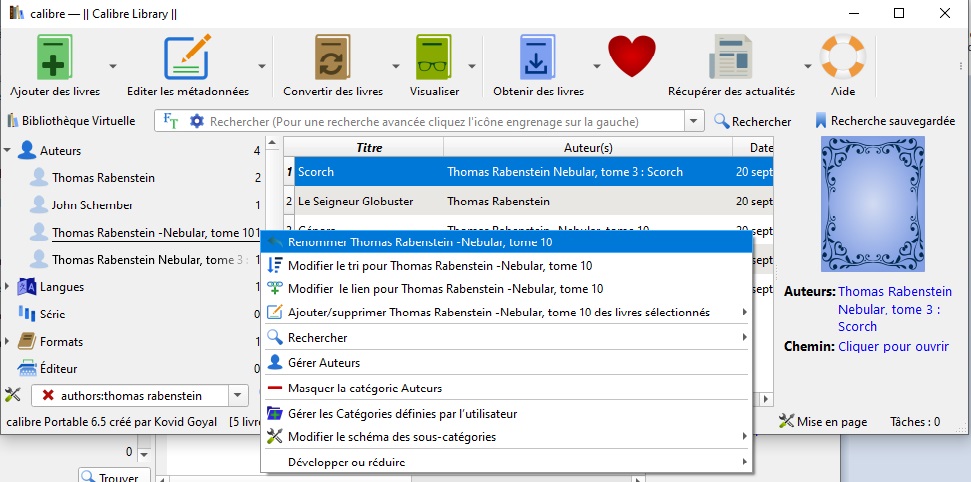Viewport: 971px width, 482px height.
Task: Select Gérer Auteurs menu entry
Action: [506, 362]
